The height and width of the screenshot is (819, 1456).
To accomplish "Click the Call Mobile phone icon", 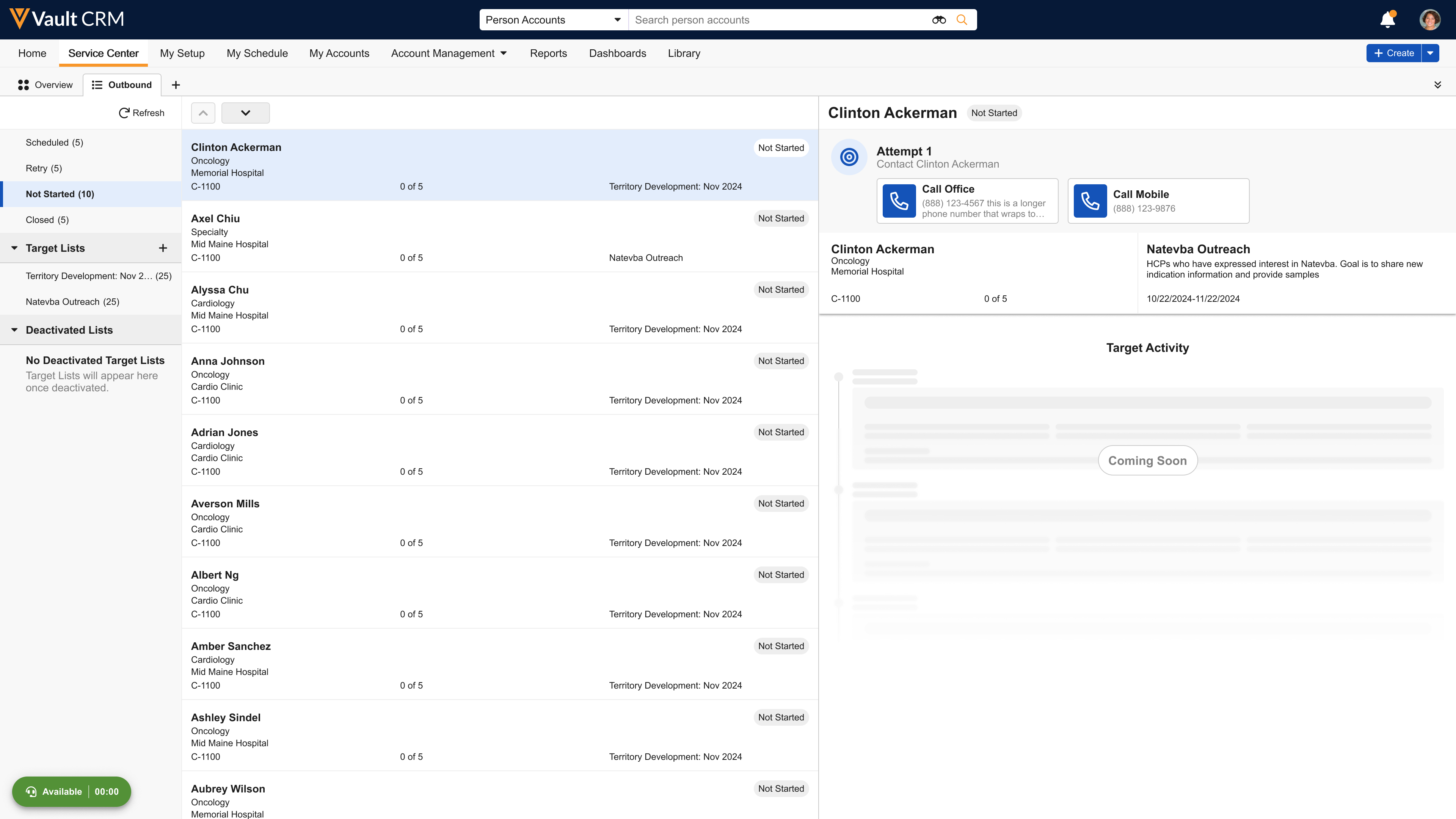I will (x=1090, y=201).
